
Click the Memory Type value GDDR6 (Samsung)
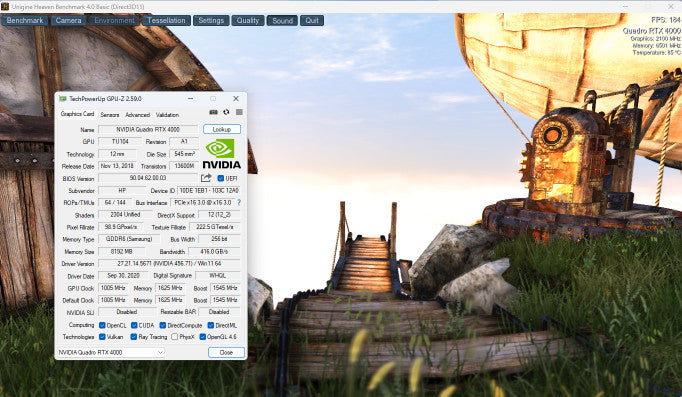pos(129,239)
